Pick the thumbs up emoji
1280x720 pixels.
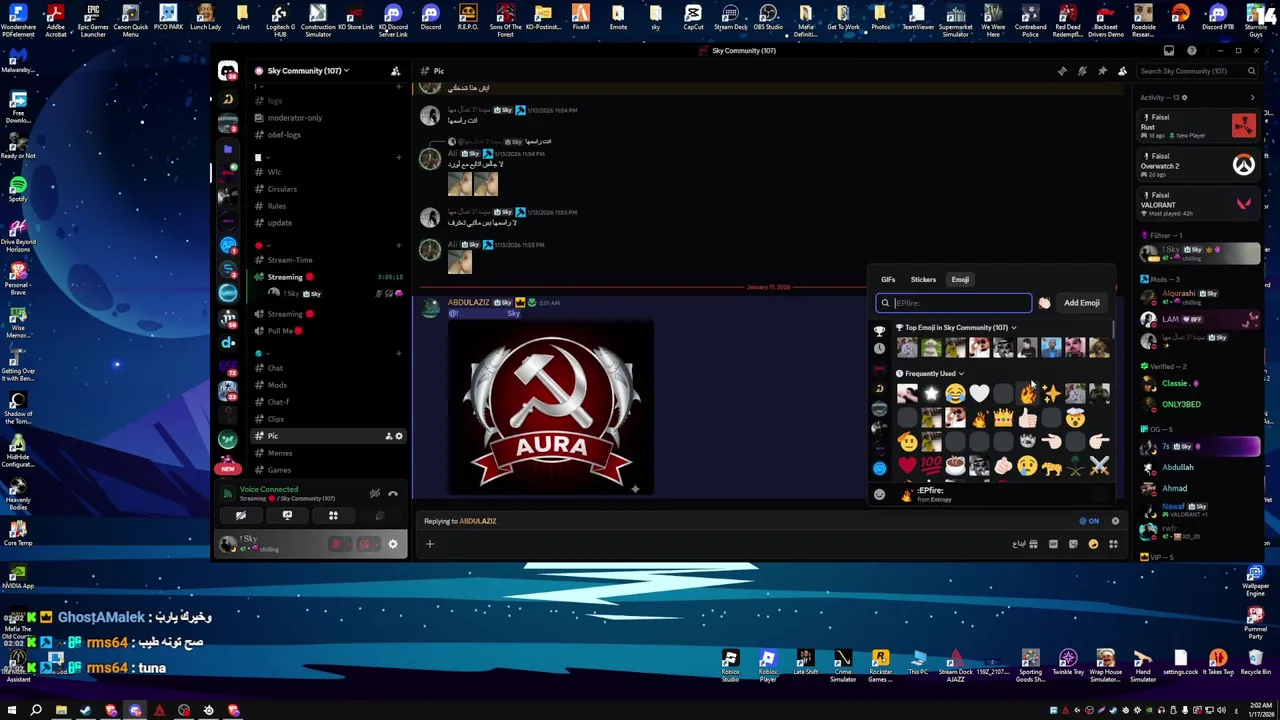(x=1027, y=418)
